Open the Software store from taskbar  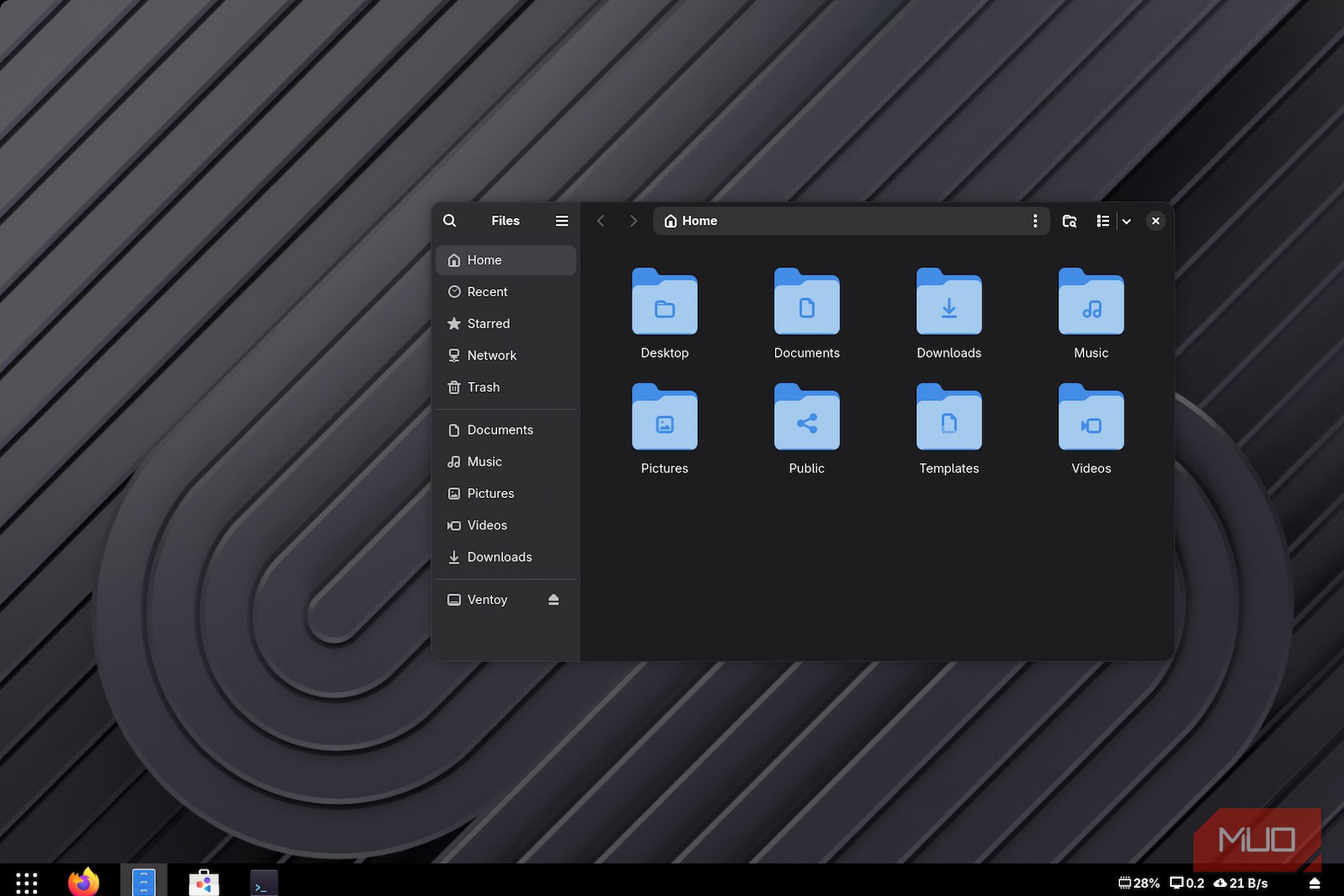coord(204,882)
